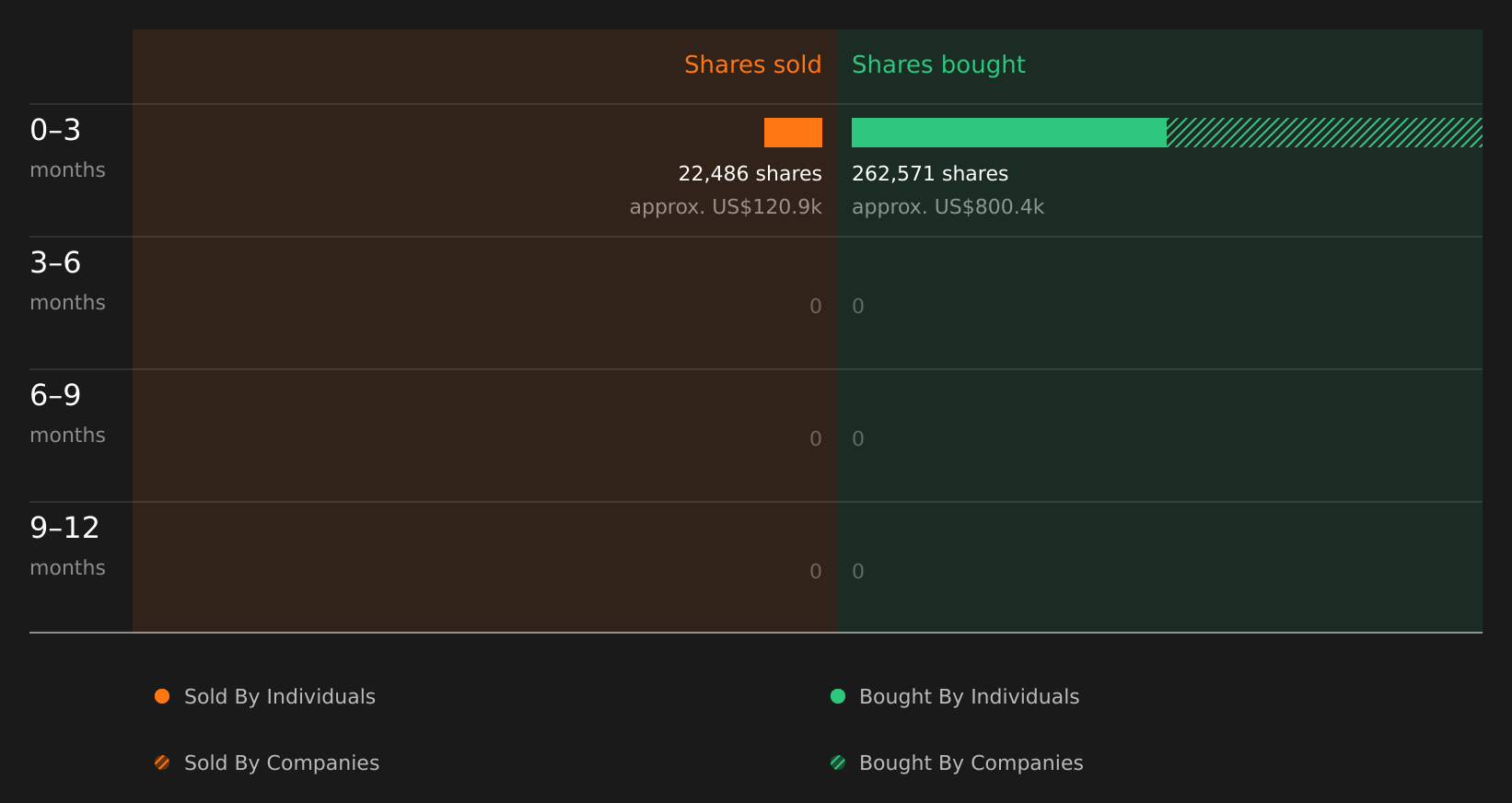Click the bought zero in 9–12 months row
Screen dimensions: 1512x803
(x=858, y=571)
